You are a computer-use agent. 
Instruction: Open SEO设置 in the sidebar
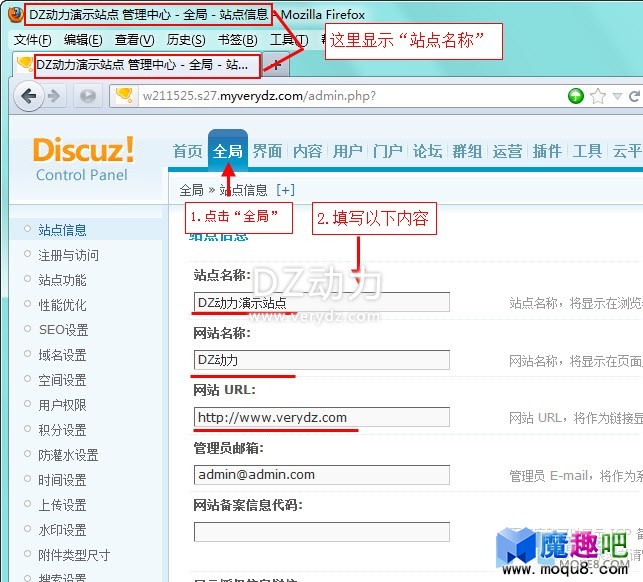click(64, 330)
